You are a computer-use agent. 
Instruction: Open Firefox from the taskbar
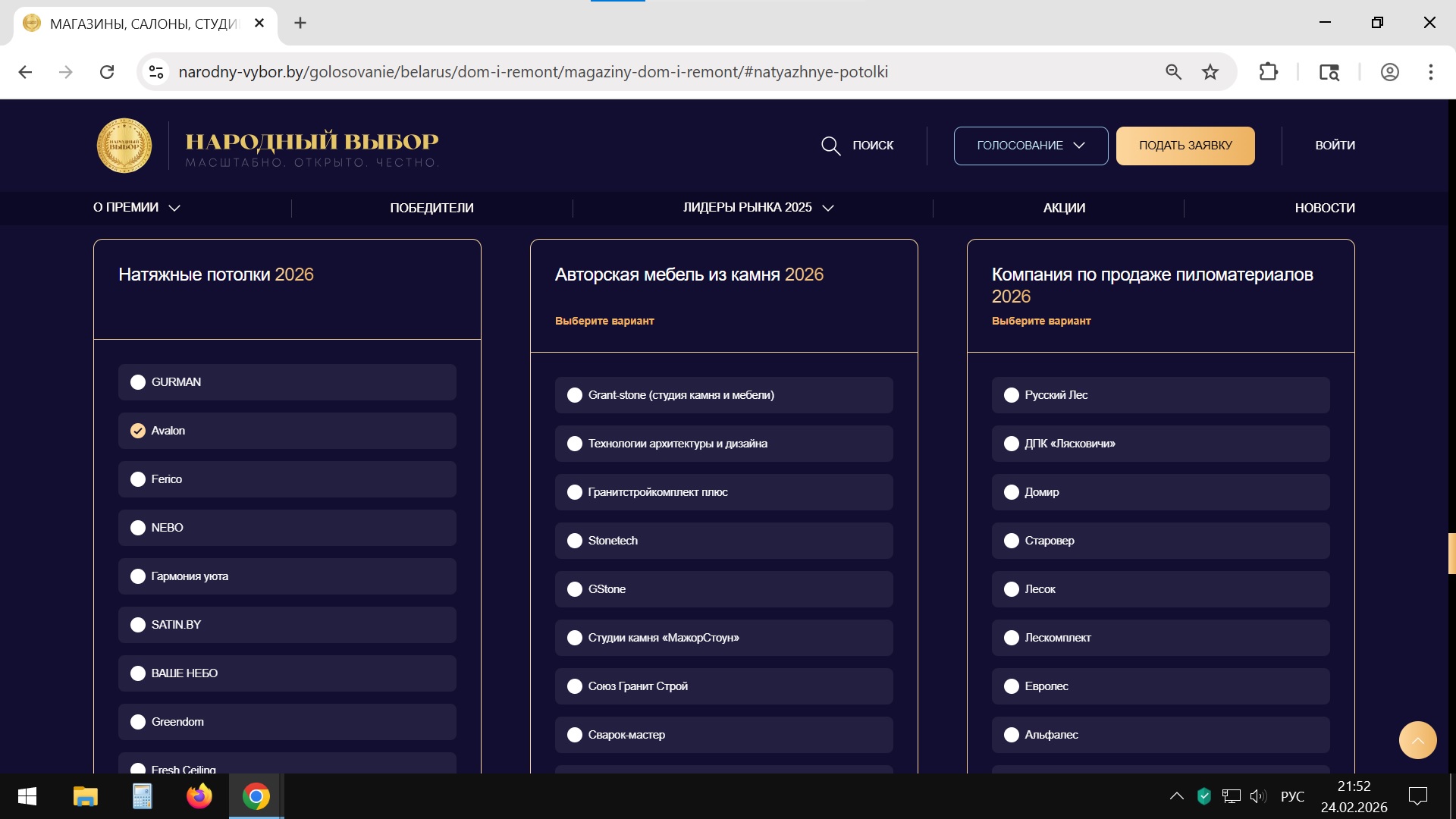(199, 796)
